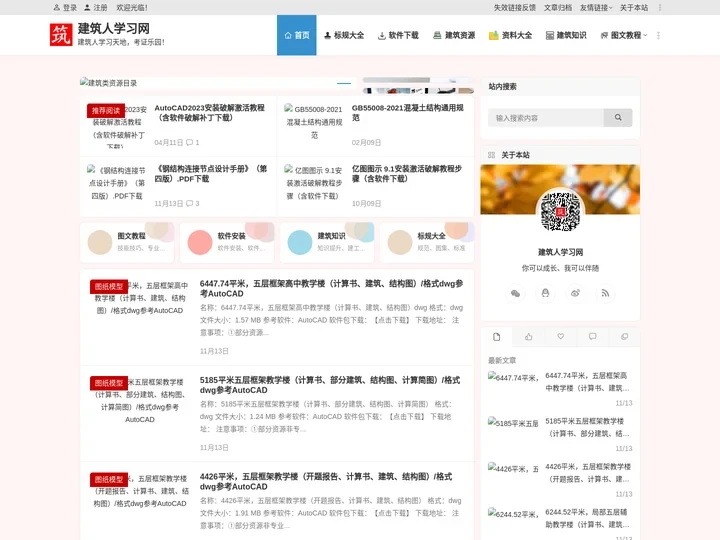The image size is (720, 540).
Task: Open the 5185平米五层框架教学楼 post title
Action: [330, 385]
